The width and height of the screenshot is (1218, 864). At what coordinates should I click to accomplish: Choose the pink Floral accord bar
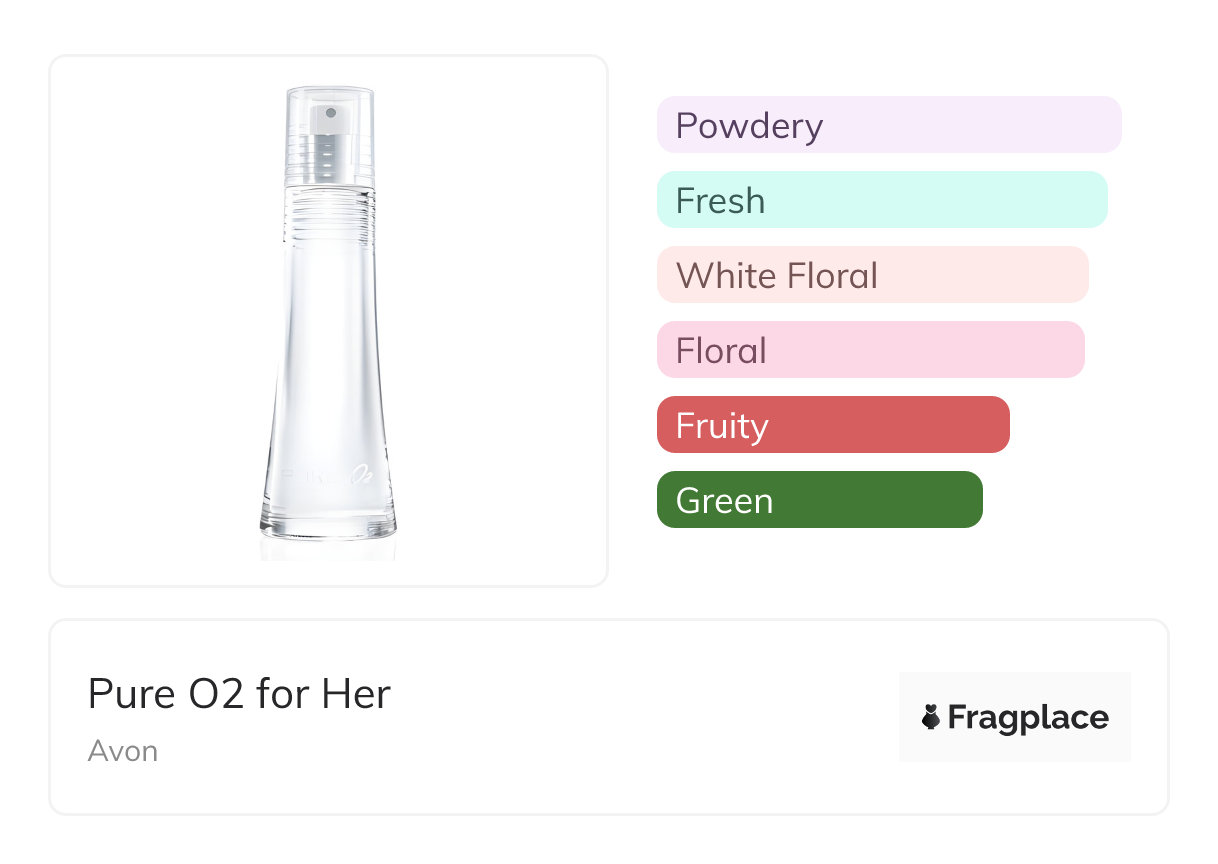click(x=870, y=350)
